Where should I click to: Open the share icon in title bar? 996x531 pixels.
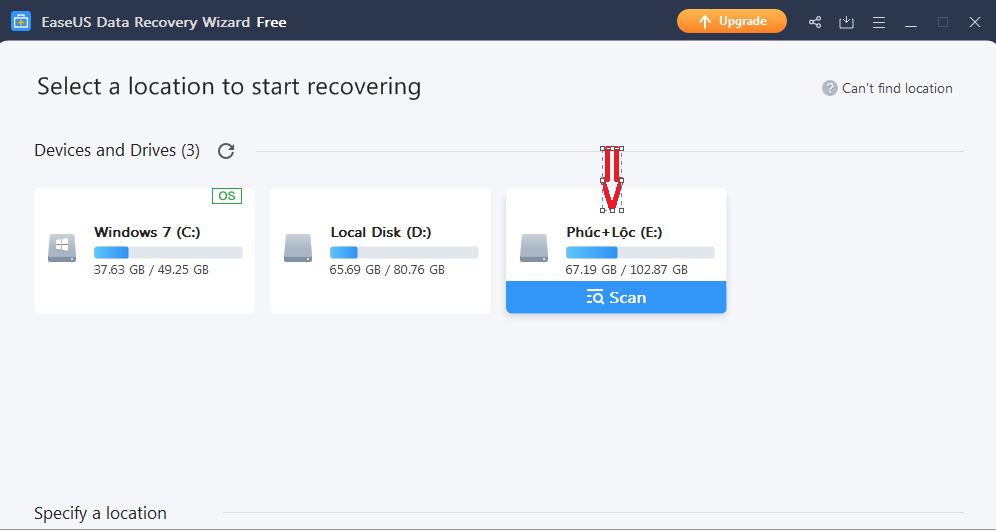tap(814, 22)
